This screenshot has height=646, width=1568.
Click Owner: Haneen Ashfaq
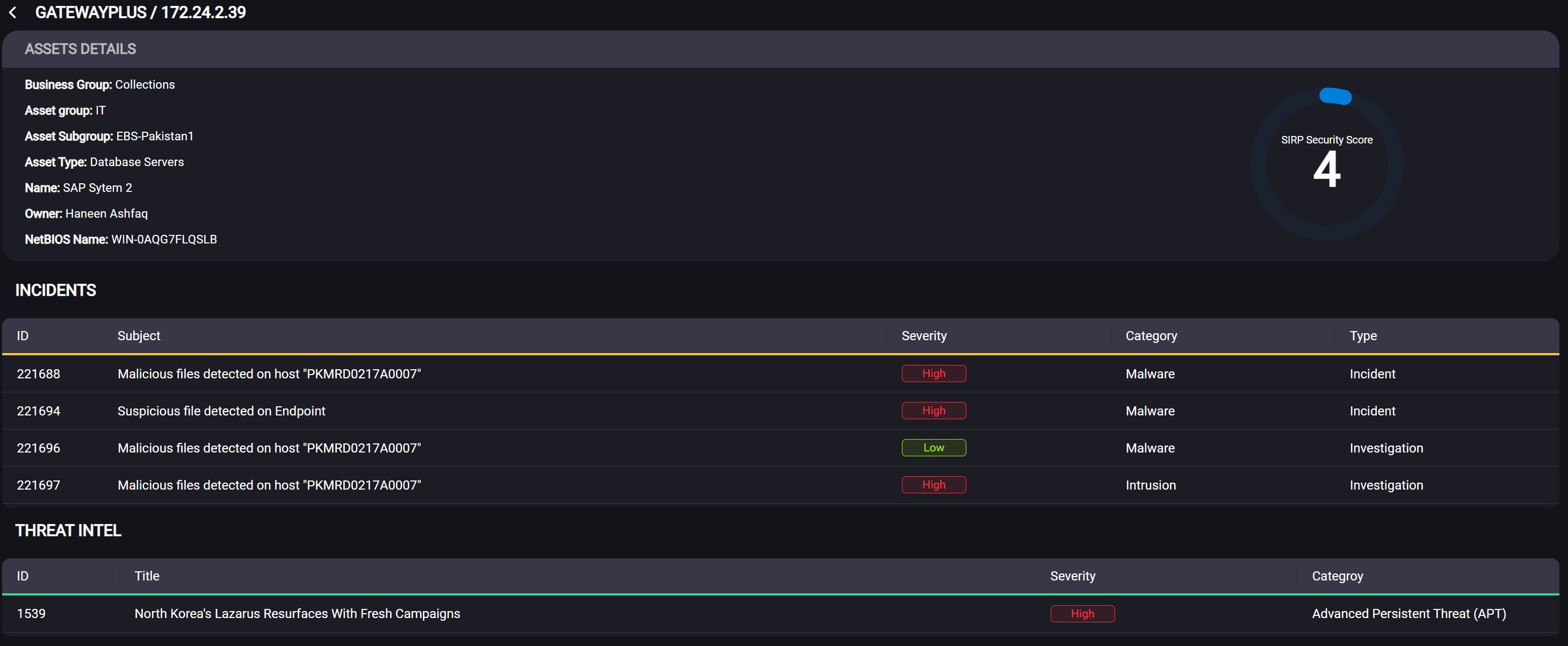click(86, 214)
